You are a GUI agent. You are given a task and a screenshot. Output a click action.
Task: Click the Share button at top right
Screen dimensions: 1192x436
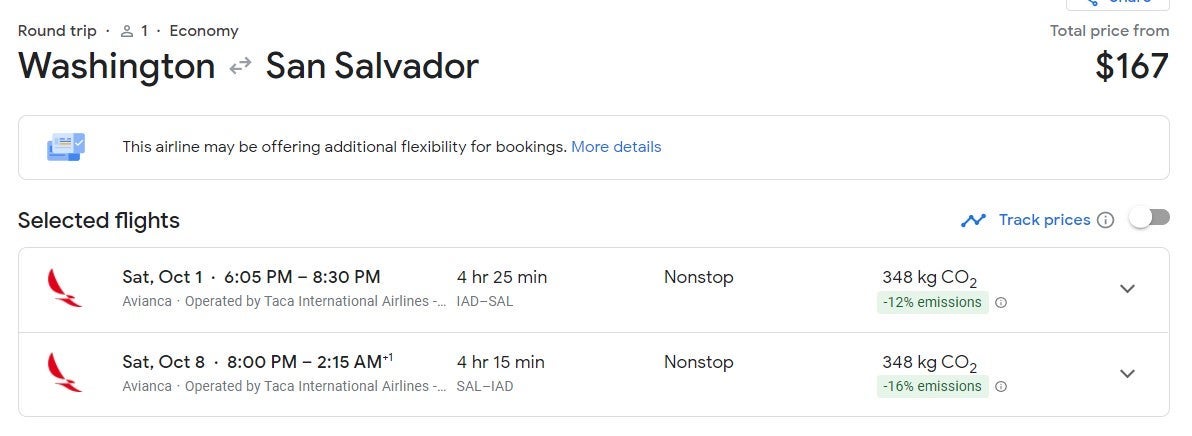pyautogui.click(x=1117, y=3)
